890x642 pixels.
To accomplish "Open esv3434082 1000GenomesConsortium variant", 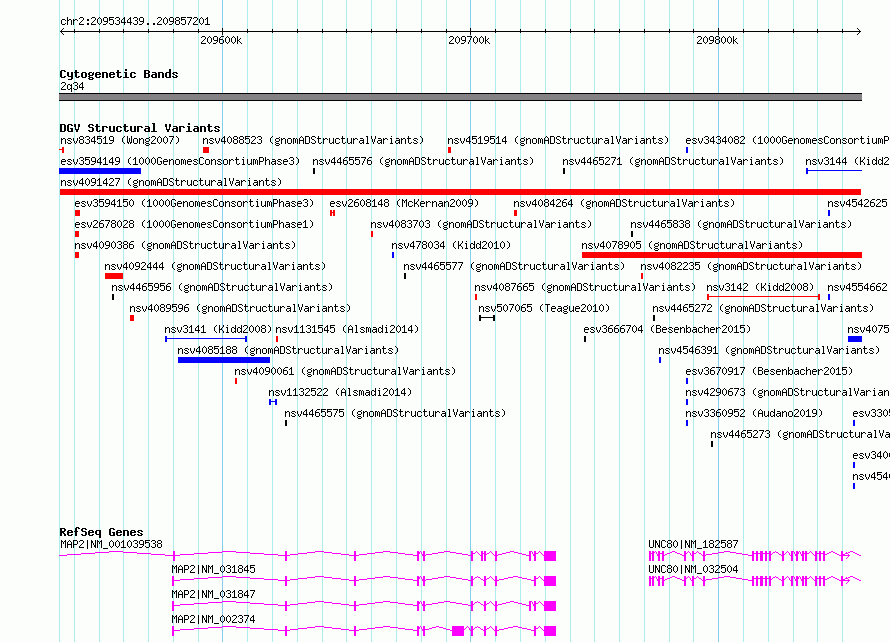I will (787, 140).
